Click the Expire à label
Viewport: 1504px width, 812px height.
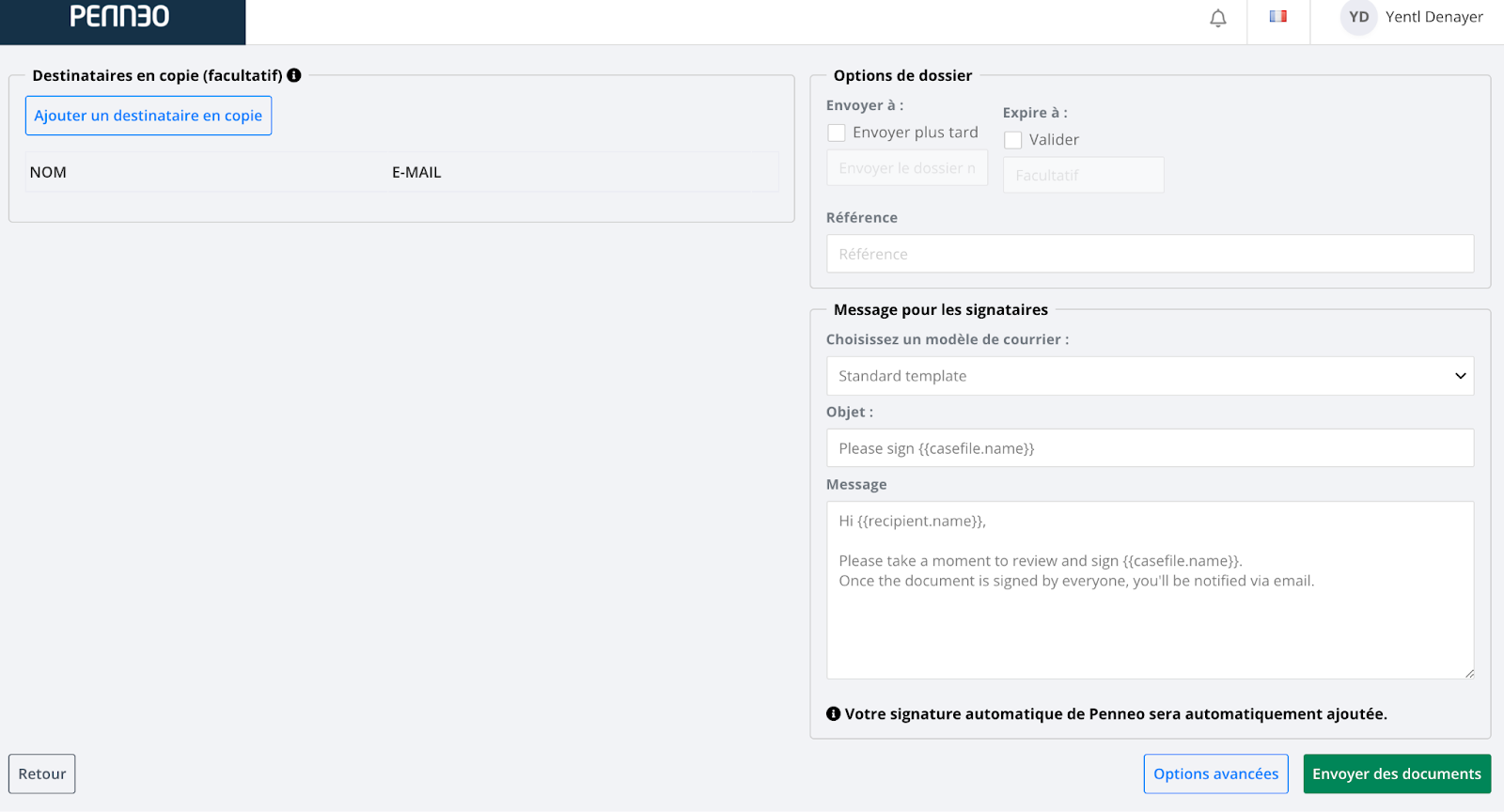coord(1035,113)
